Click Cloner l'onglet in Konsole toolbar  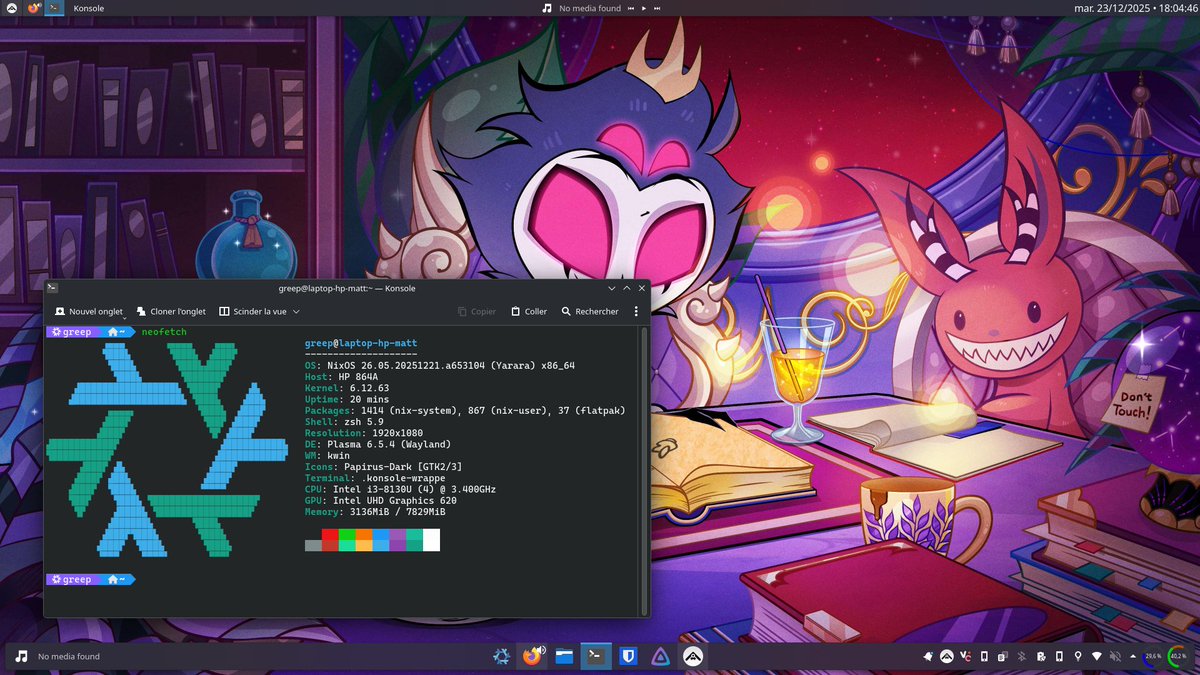(171, 311)
